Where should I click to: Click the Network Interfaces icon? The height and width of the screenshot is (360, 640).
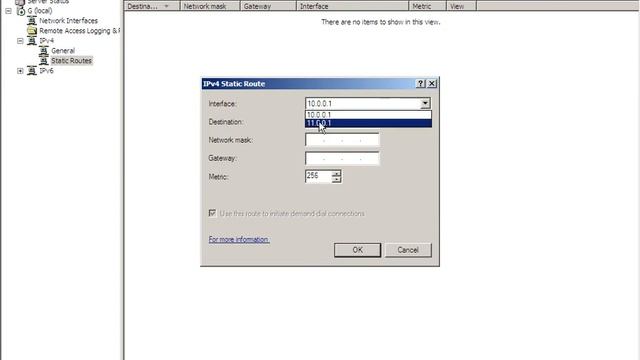click(32, 20)
